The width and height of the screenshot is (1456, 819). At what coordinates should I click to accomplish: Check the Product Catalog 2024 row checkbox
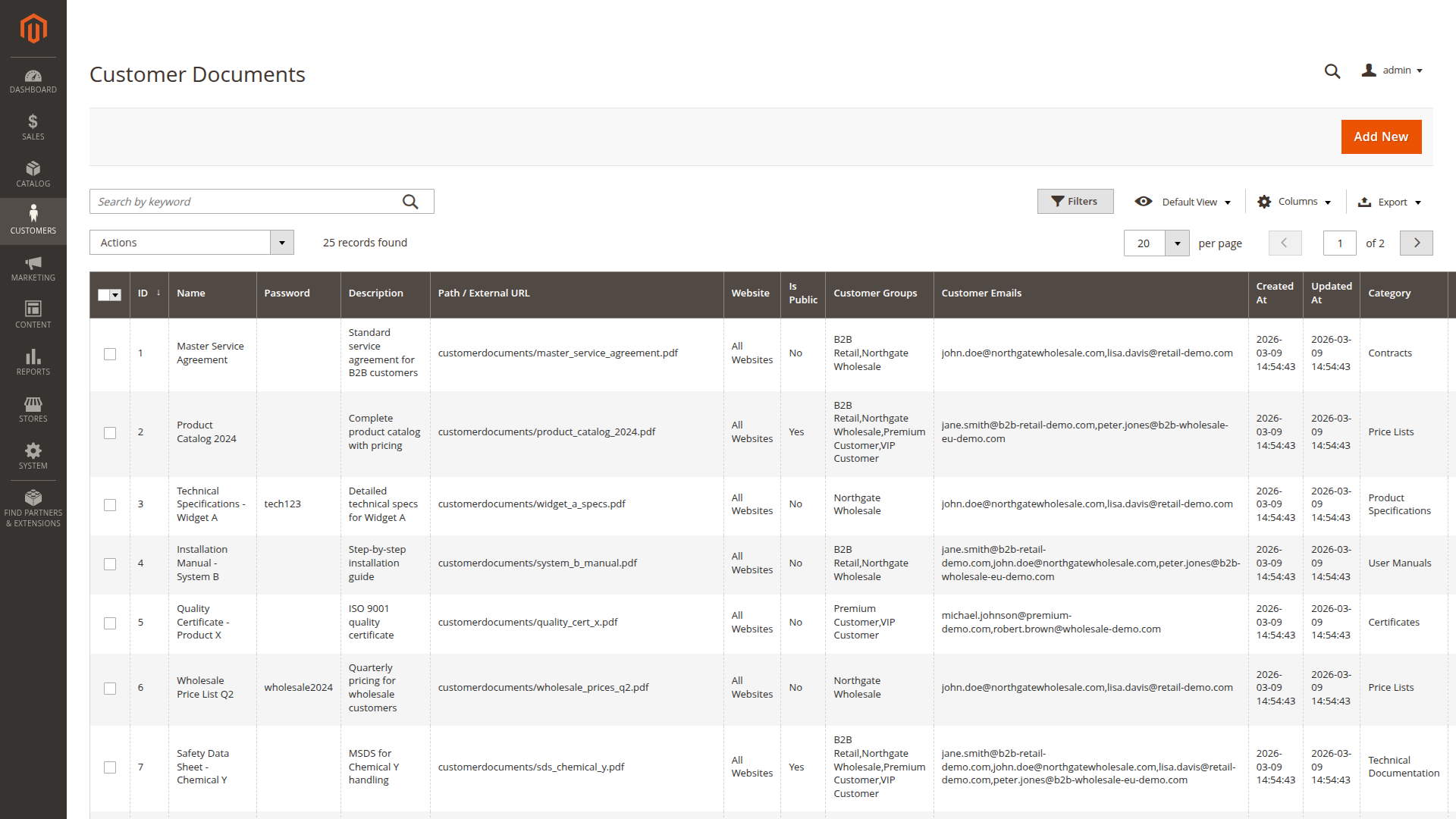point(110,433)
